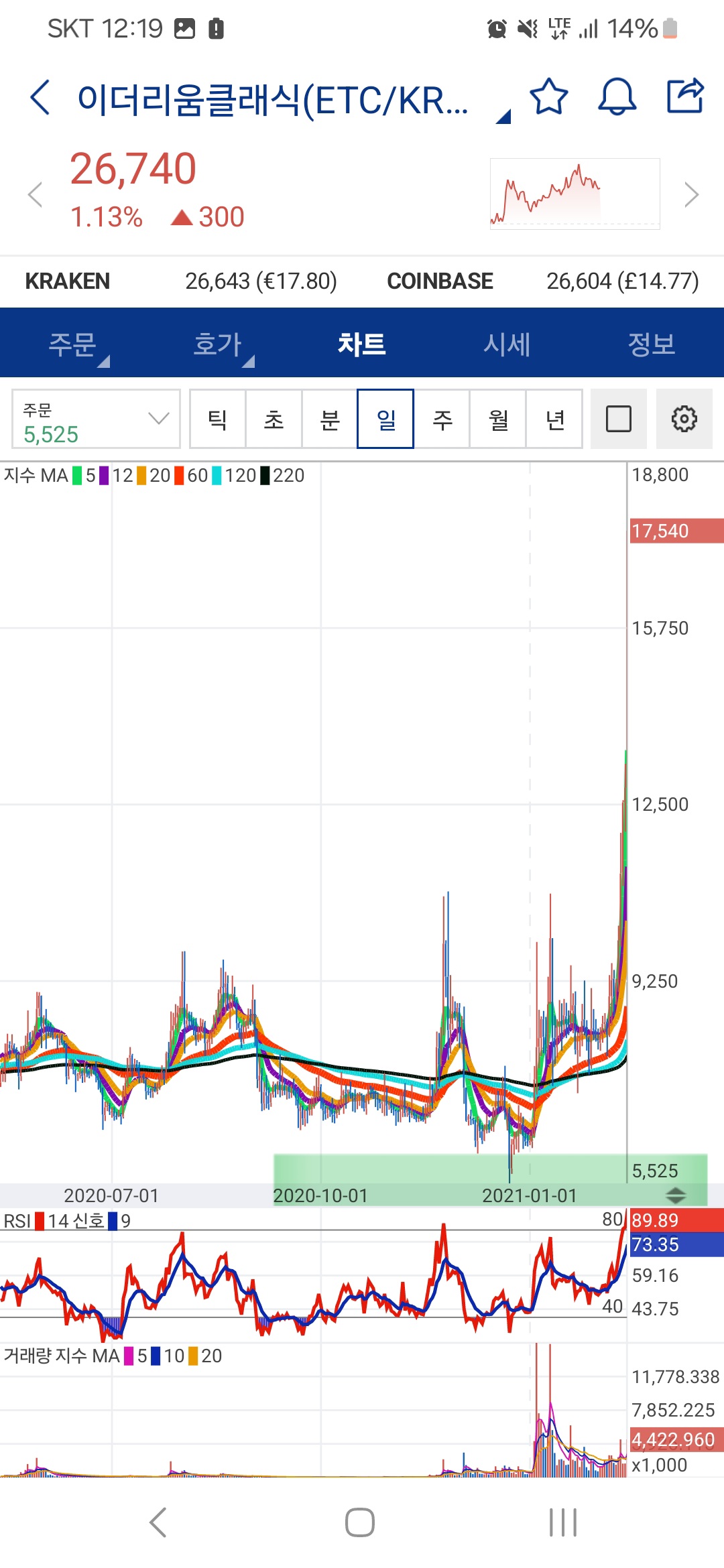The height and width of the screenshot is (1568, 724).
Task: Tap MA 60 red color swatch
Action: [x=179, y=475]
